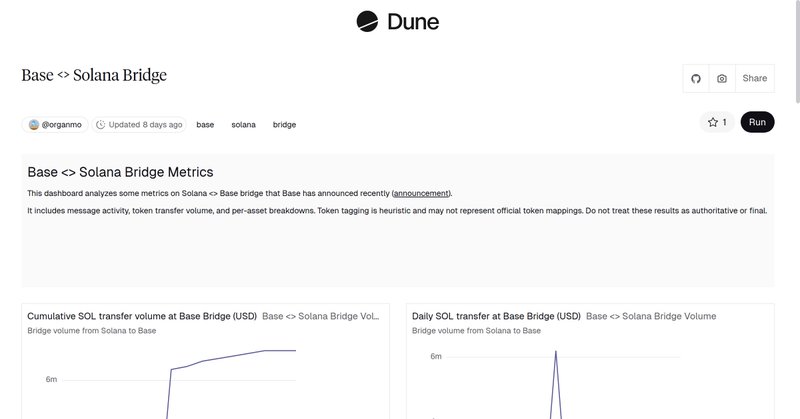Click the page vertical scrollbar
The image size is (800, 419).
797,51
